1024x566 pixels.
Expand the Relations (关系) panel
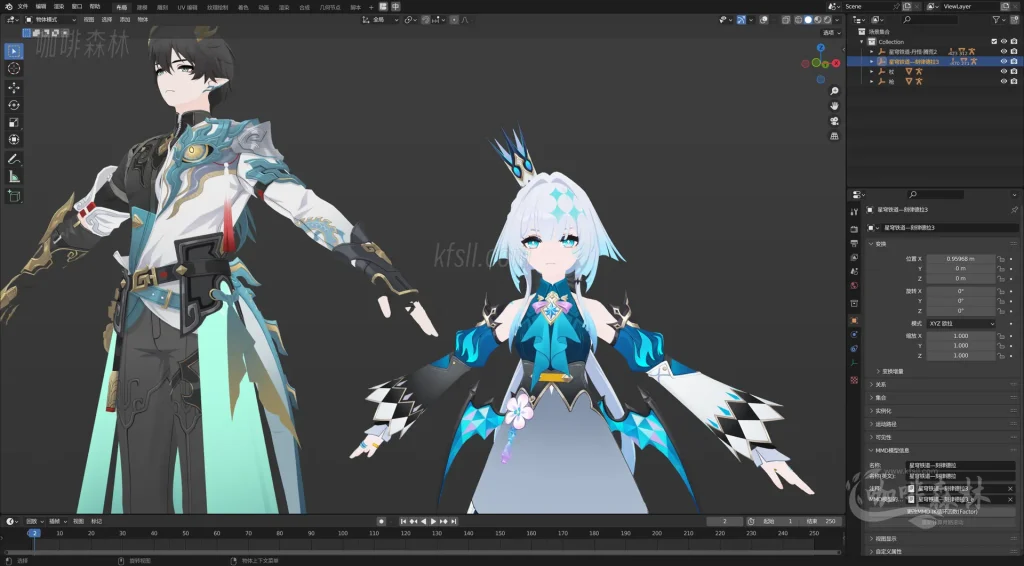point(879,385)
